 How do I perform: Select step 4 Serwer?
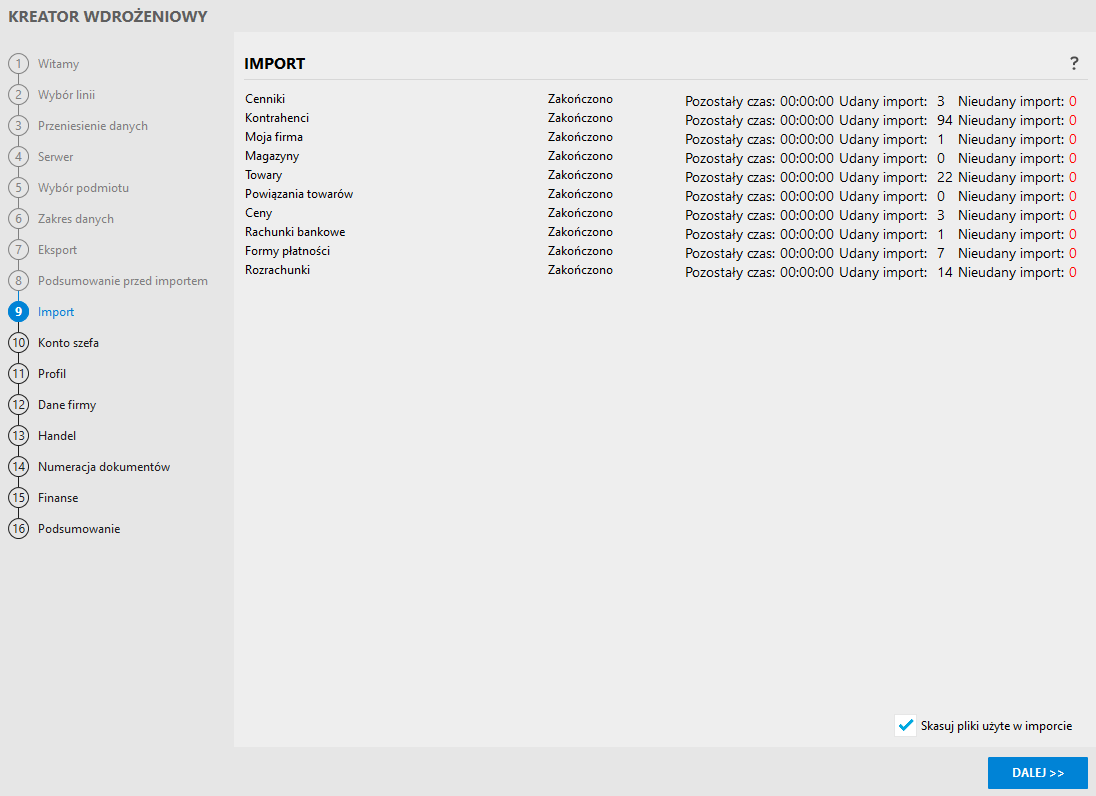[x=41, y=157]
